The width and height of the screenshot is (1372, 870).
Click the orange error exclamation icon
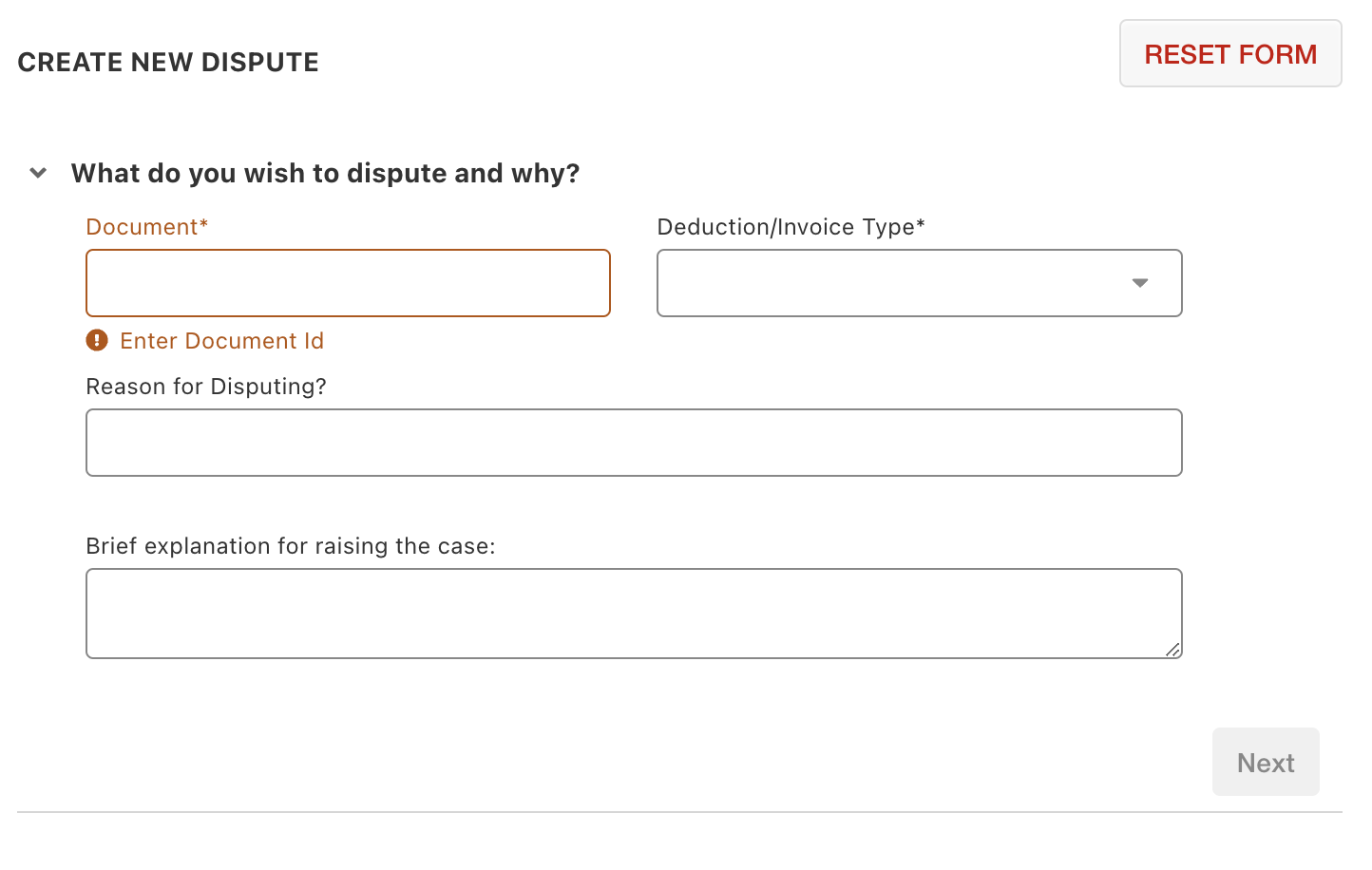pyautogui.click(x=97, y=340)
